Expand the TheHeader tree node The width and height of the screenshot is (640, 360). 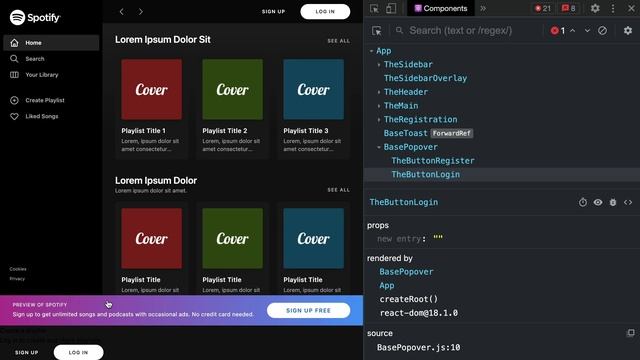[379, 92]
